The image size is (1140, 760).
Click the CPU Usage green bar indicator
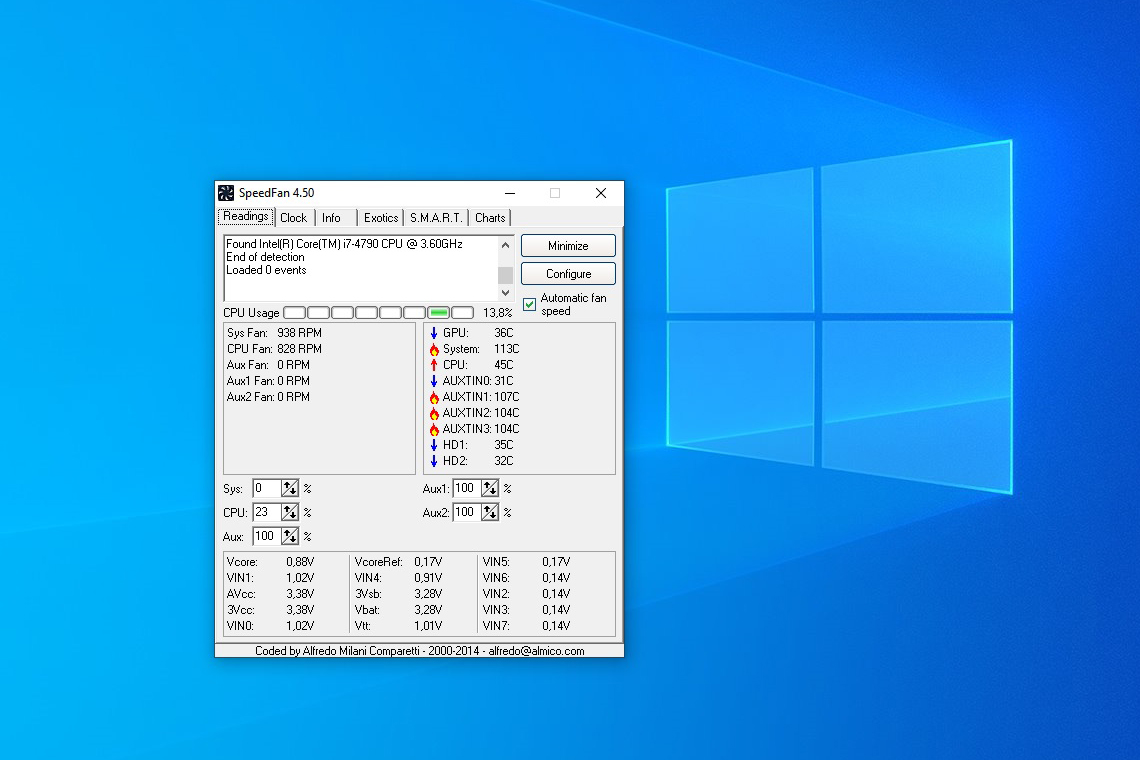[x=438, y=313]
